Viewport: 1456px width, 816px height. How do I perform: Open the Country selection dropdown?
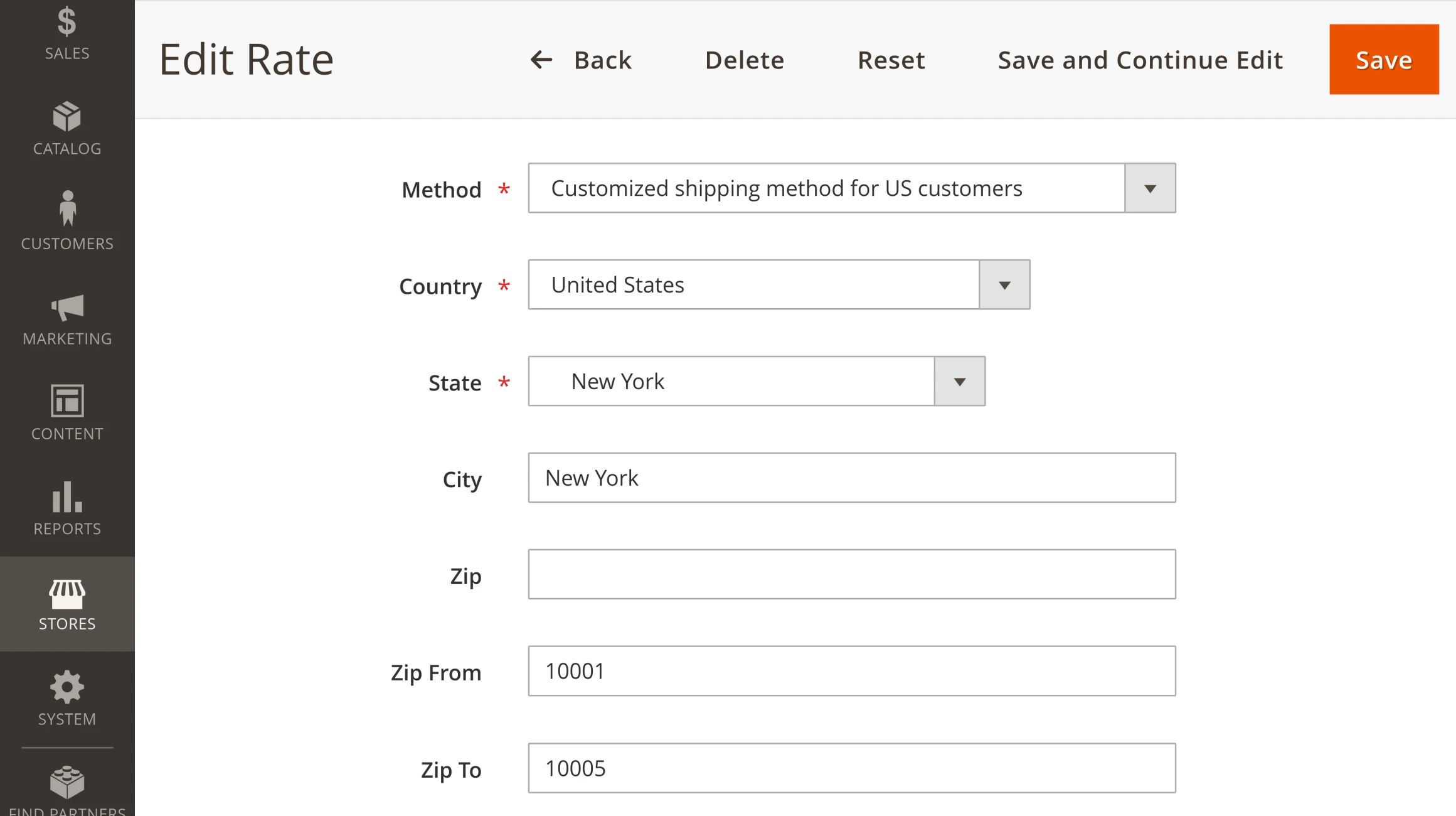click(x=1003, y=284)
